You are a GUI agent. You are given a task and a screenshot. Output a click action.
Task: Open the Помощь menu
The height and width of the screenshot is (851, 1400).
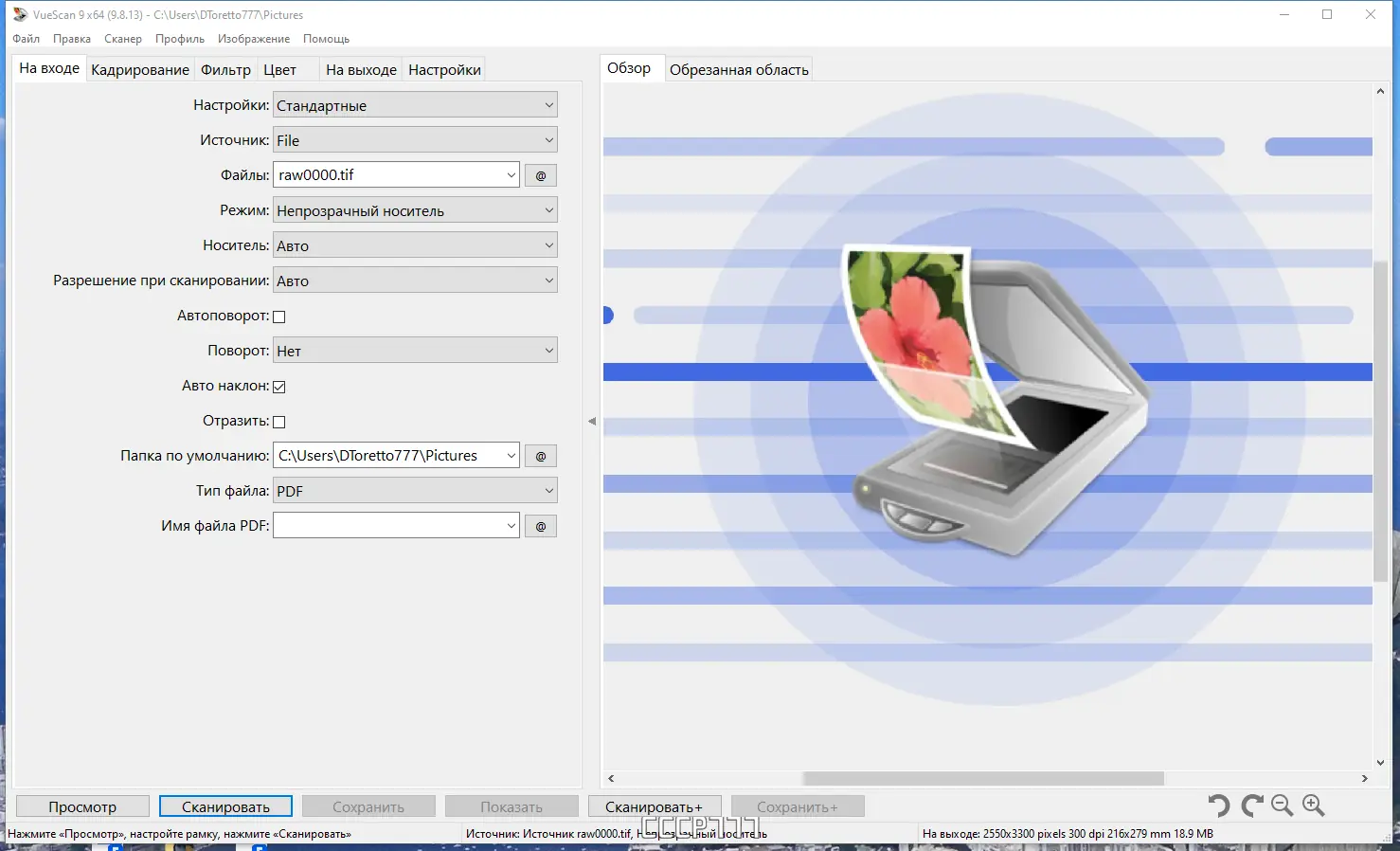[327, 39]
